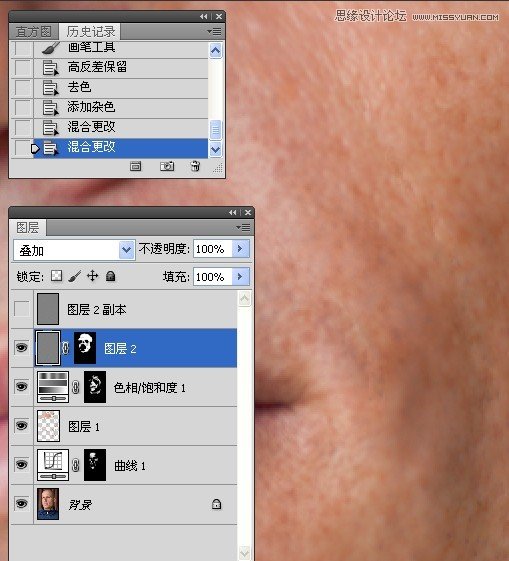The height and width of the screenshot is (561, 509).
Task: Select the 色相/饱和度 1 adjustment icon
Action: 53,387
